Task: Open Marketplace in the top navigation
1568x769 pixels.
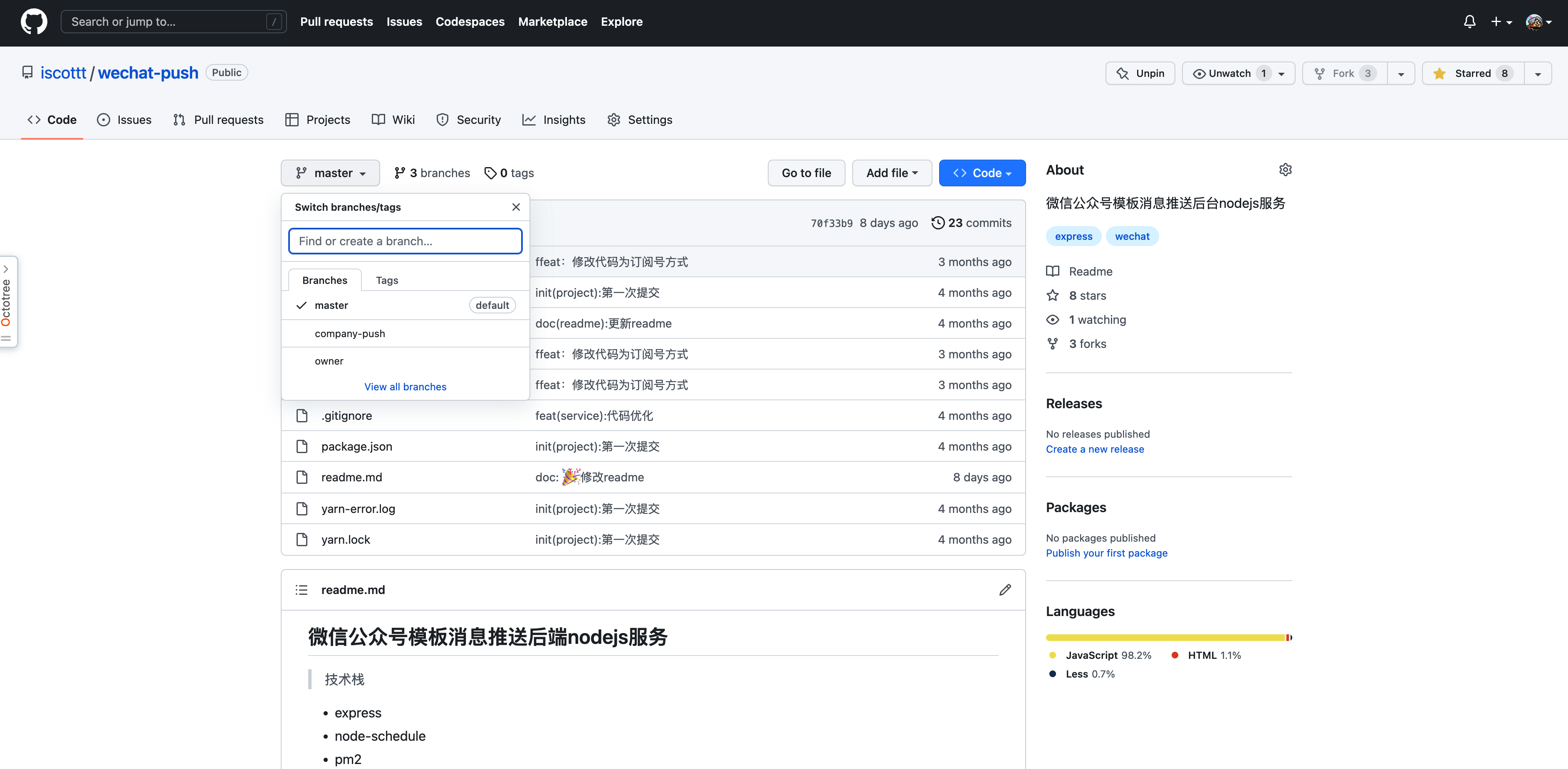Action: point(553,22)
